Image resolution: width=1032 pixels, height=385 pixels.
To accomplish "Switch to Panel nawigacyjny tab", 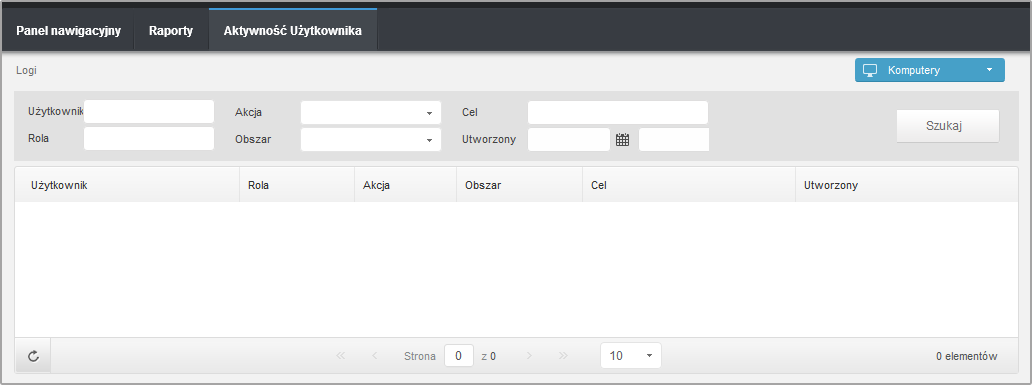I will (x=68, y=31).
